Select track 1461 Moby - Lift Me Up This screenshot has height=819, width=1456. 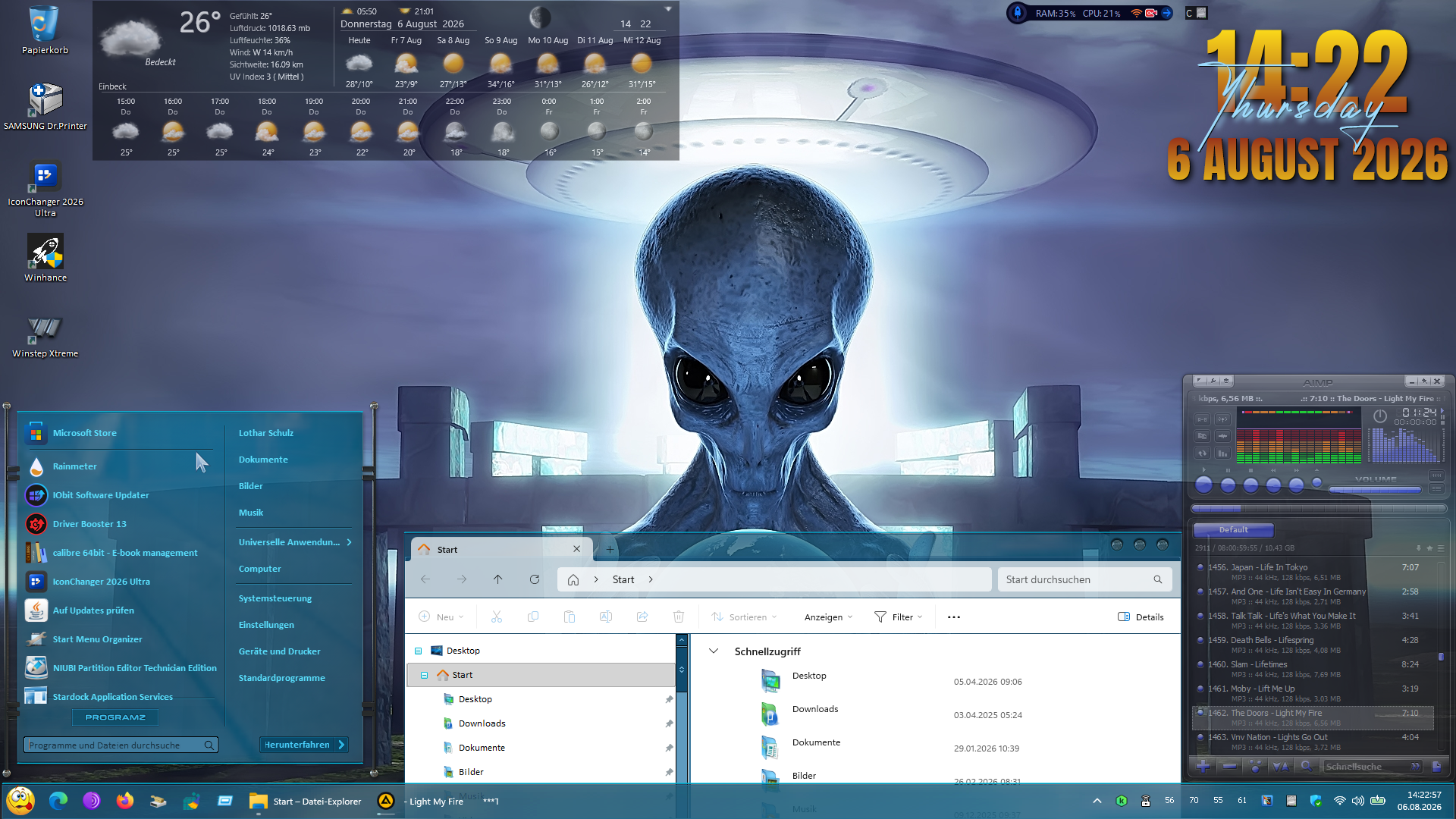(1311, 693)
